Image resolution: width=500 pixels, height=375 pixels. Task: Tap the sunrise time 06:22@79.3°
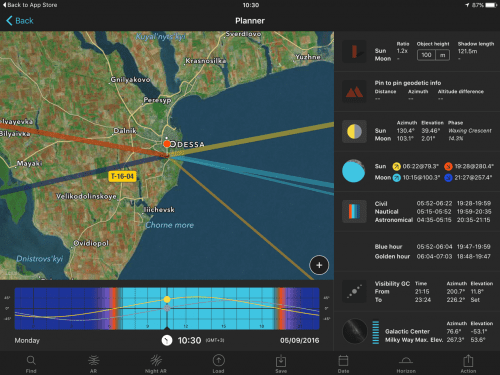(421, 166)
